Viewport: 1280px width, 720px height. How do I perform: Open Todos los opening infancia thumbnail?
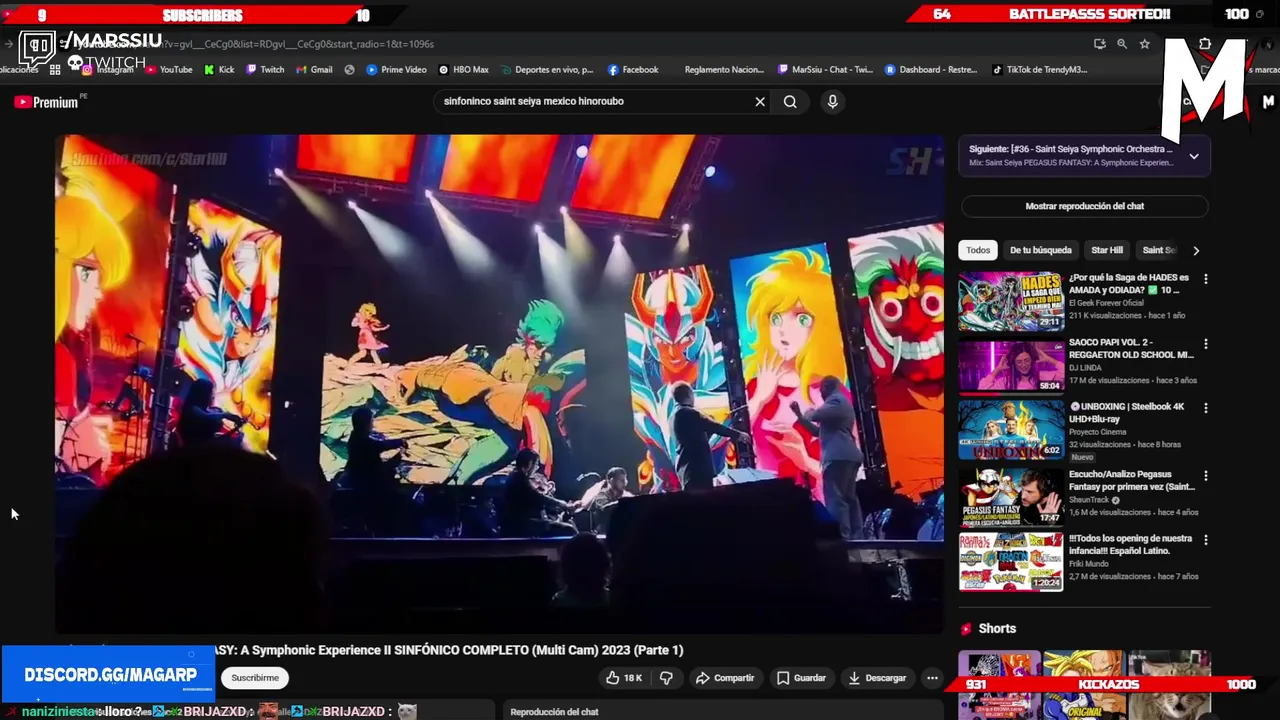[x=1011, y=561]
